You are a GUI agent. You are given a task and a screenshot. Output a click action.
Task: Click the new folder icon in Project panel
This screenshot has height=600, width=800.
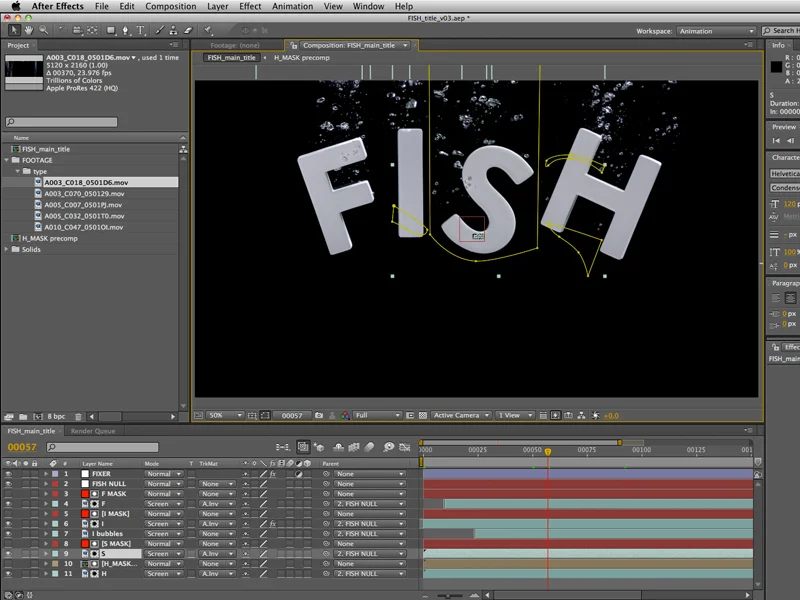point(23,416)
